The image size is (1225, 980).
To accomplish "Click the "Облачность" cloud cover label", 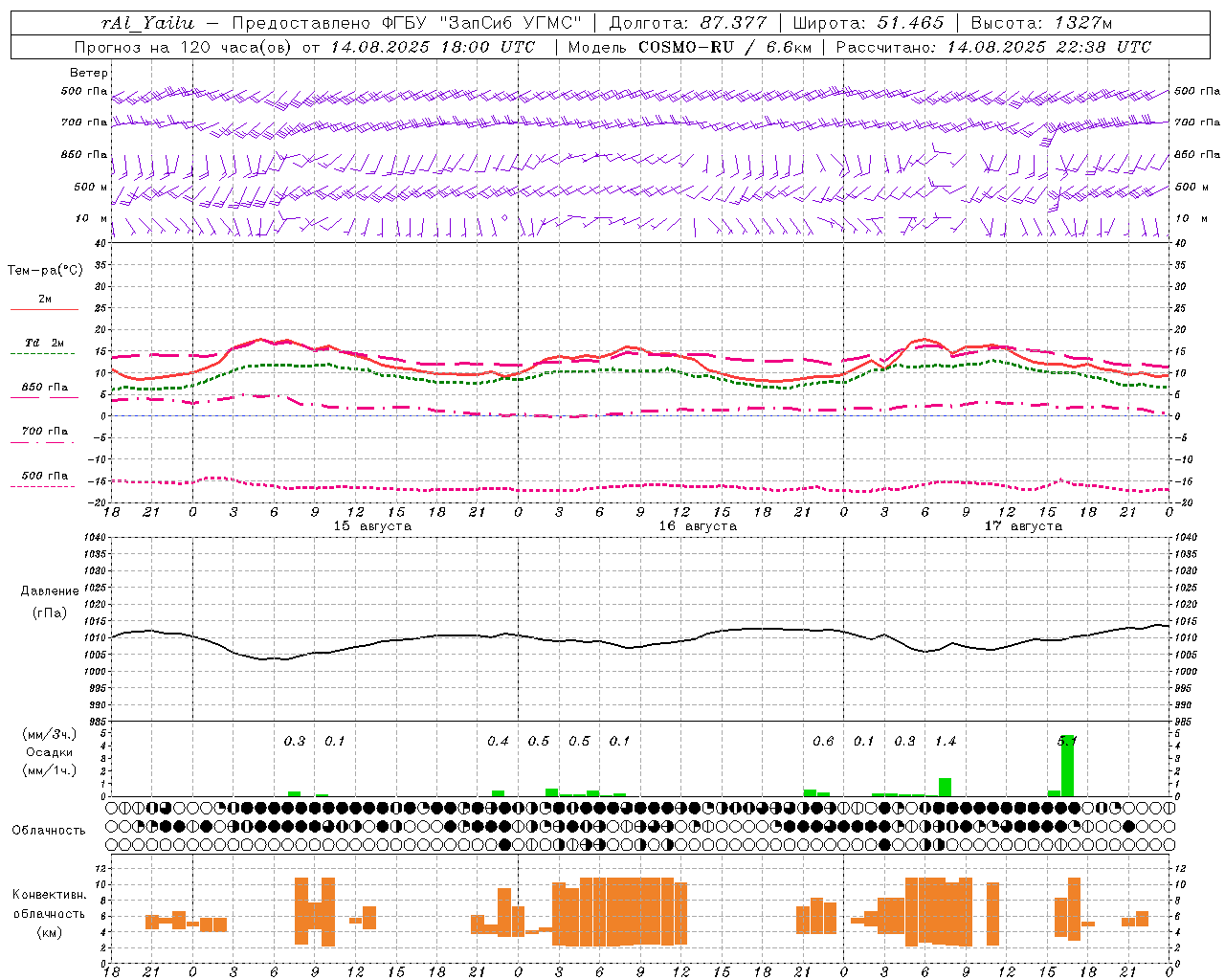I will coord(49,831).
